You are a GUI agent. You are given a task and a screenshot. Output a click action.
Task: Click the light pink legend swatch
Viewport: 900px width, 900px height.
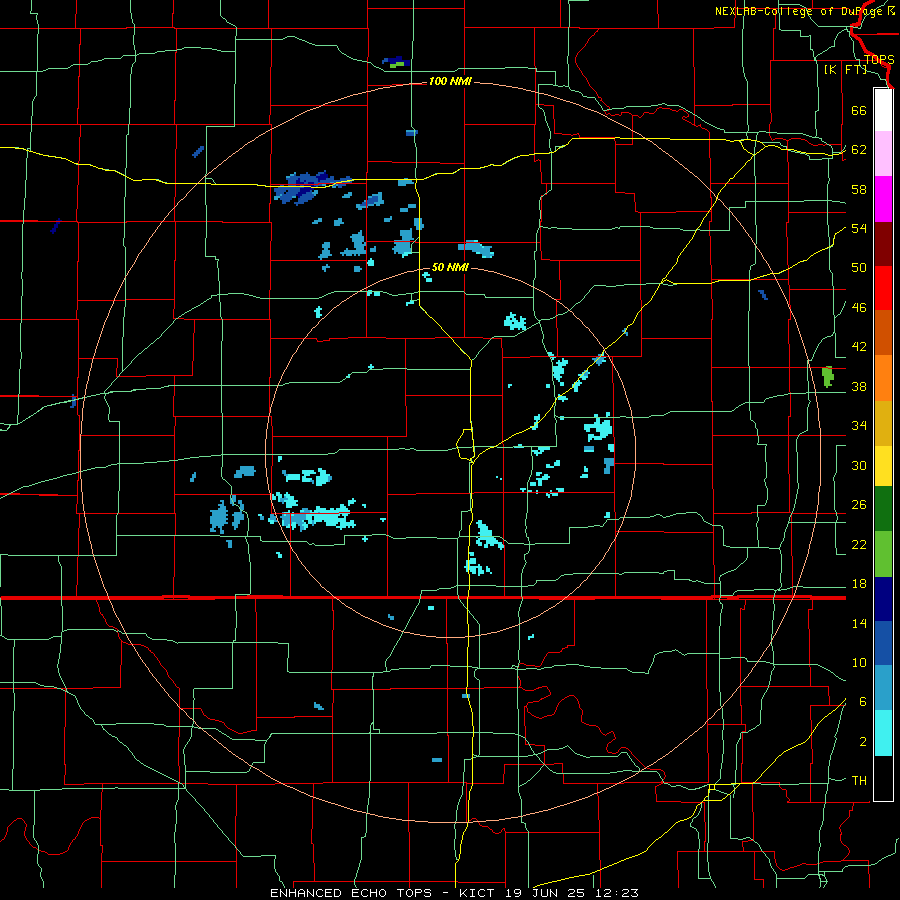(883, 153)
